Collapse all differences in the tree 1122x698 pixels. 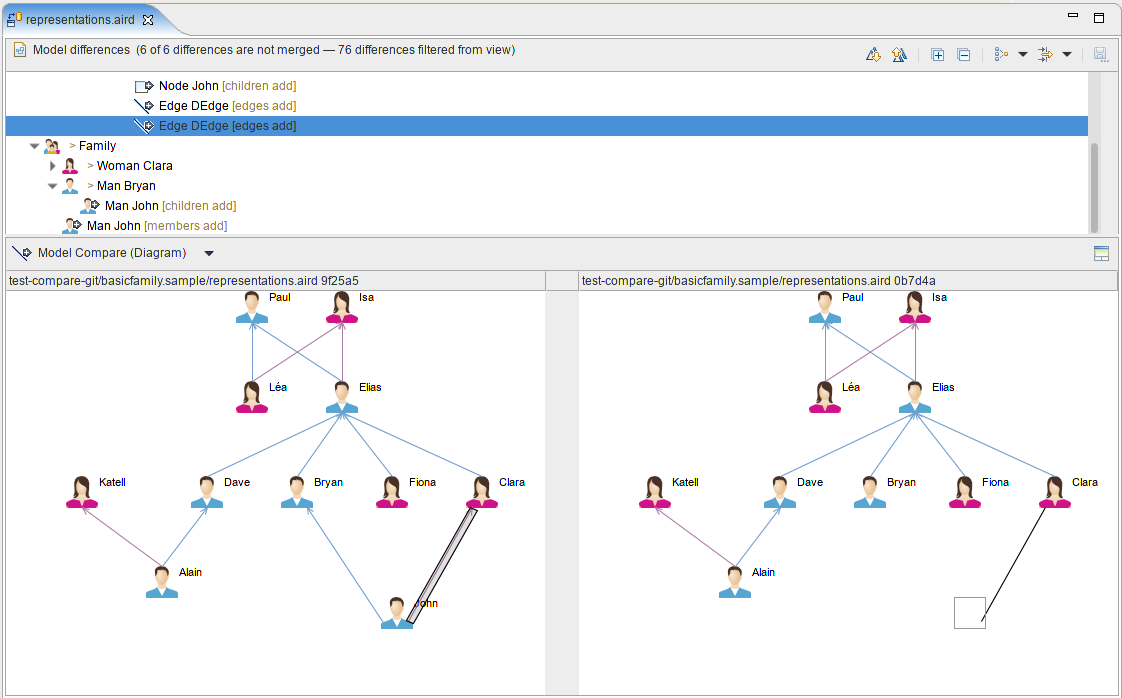pyautogui.click(x=963, y=54)
